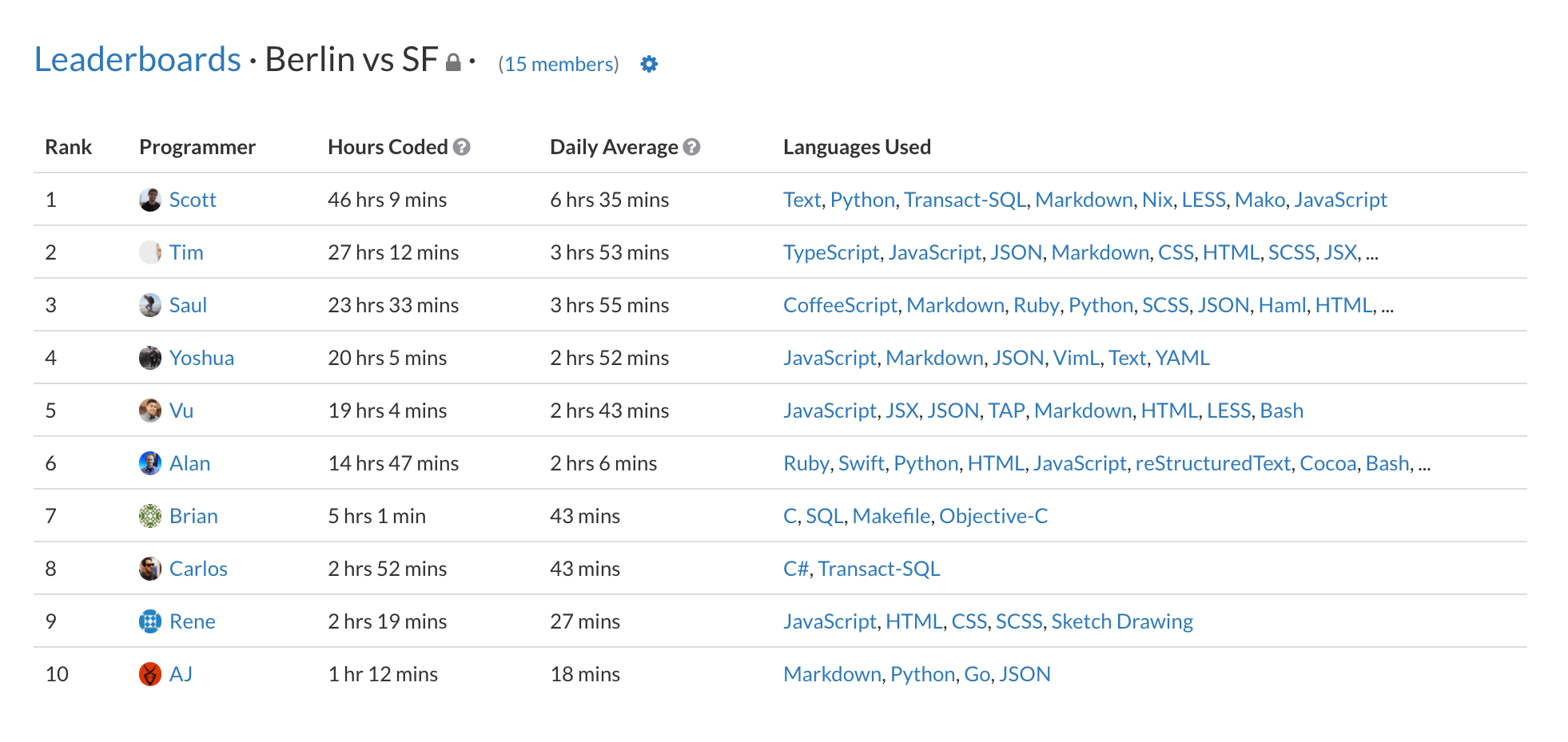Image resolution: width=1568 pixels, height=742 pixels.
Task: Select TypeScript language in Tim's row
Action: tap(831, 252)
